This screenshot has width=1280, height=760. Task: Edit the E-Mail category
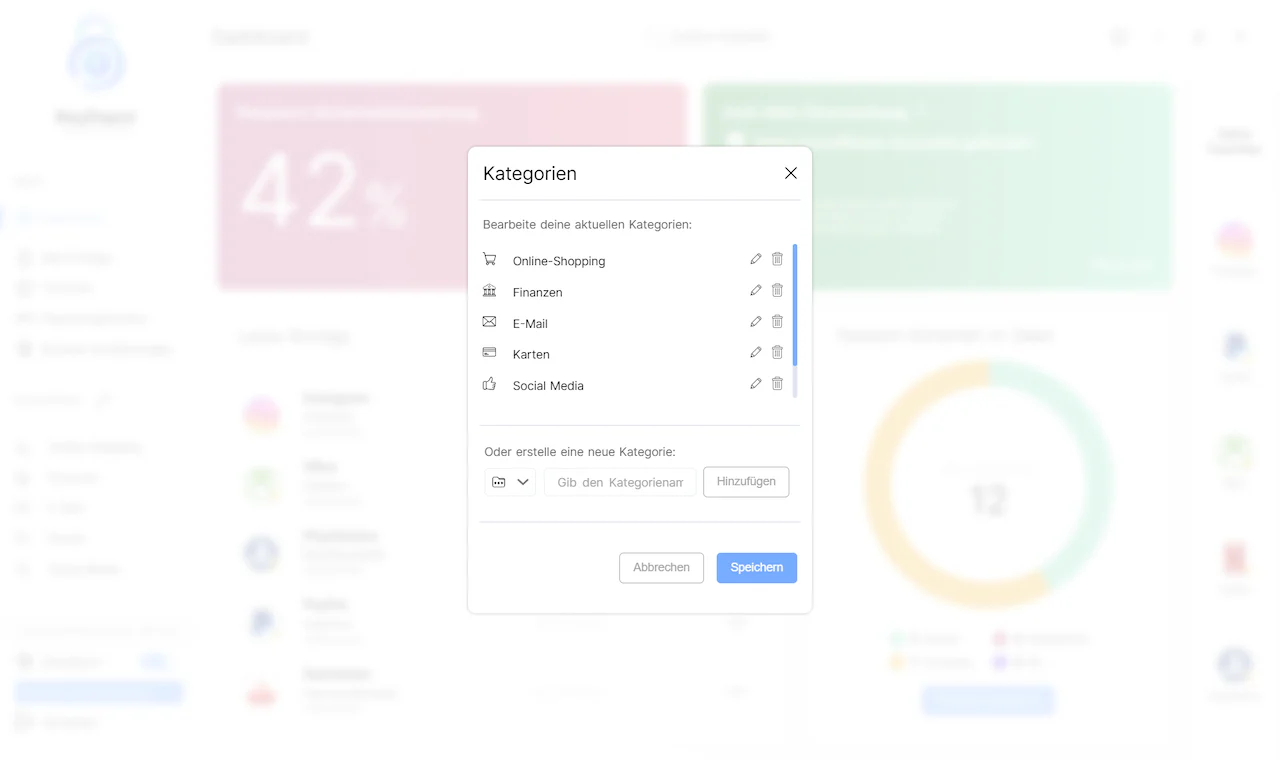click(756, 321)
